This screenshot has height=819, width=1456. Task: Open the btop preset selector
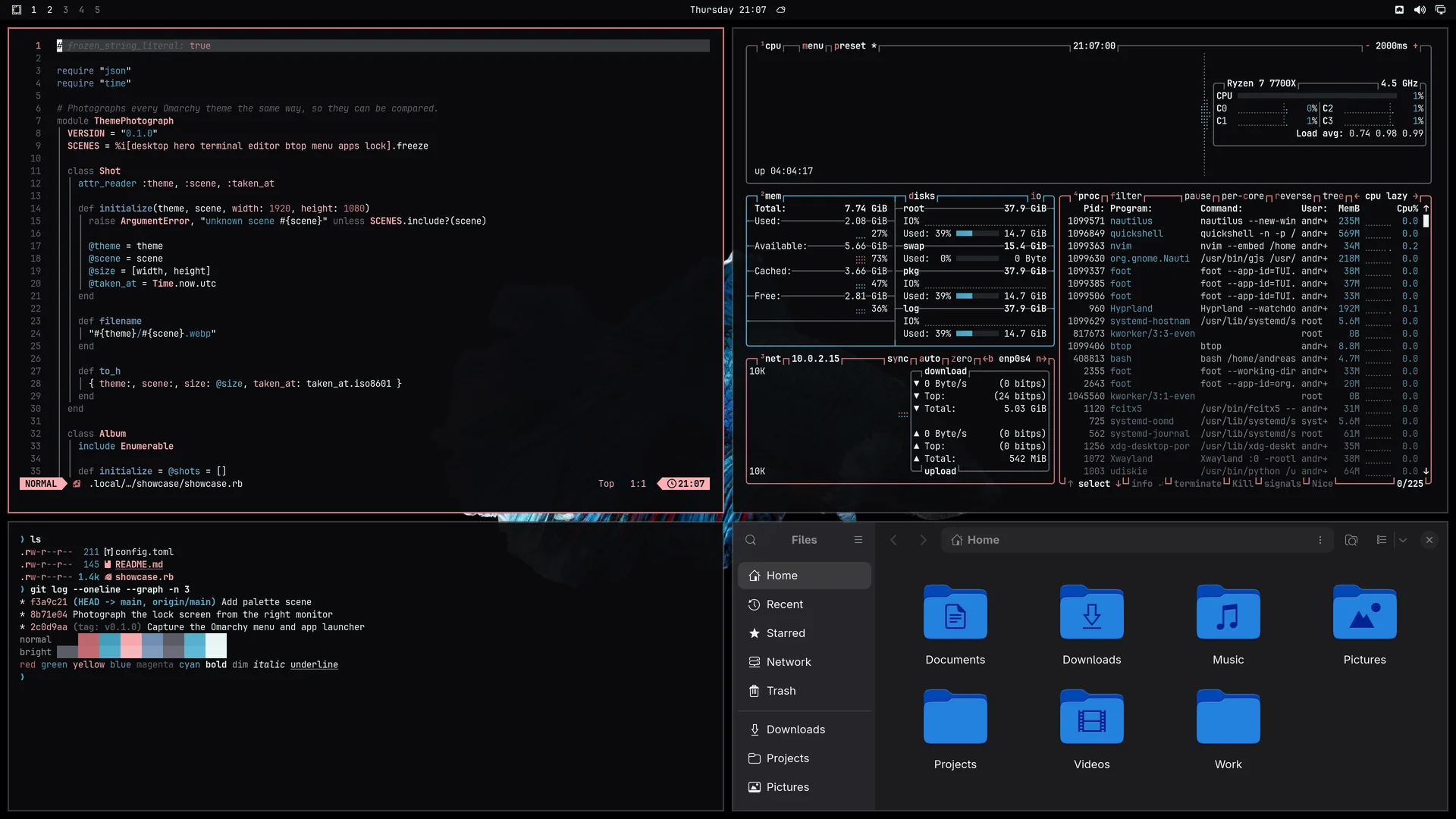(x=855, y=45)
